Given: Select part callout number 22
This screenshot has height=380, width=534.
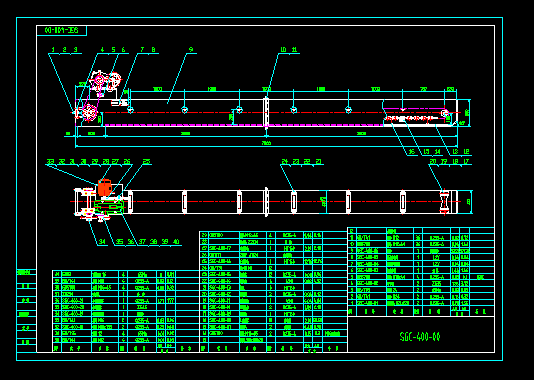Looking at the screenshot, I should [307, 161].
